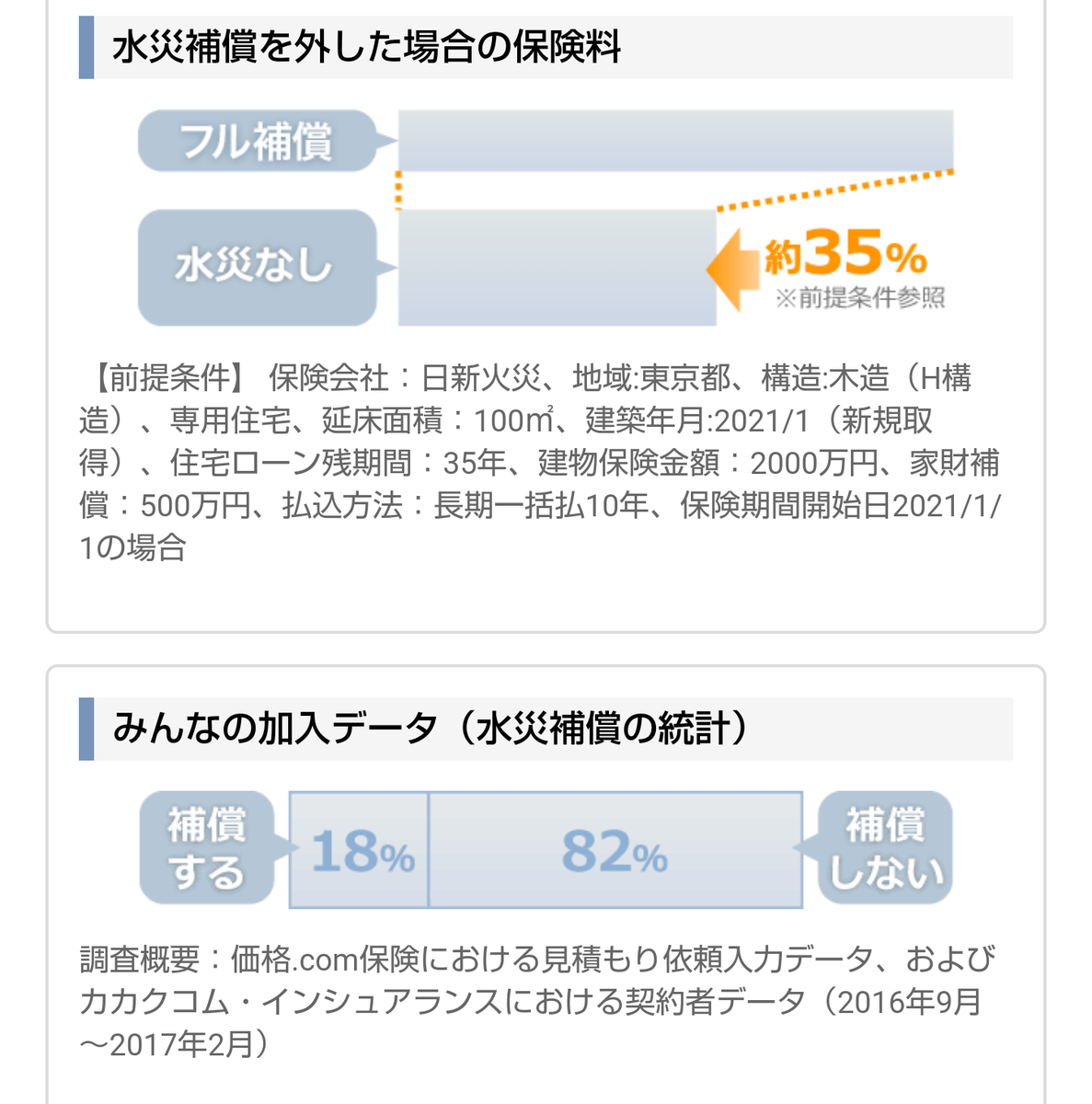This screenshot has width=1092, height=1104.
Task: Click the full coverage premium bar
Action: pyautogui.click(x=675, y=140)
